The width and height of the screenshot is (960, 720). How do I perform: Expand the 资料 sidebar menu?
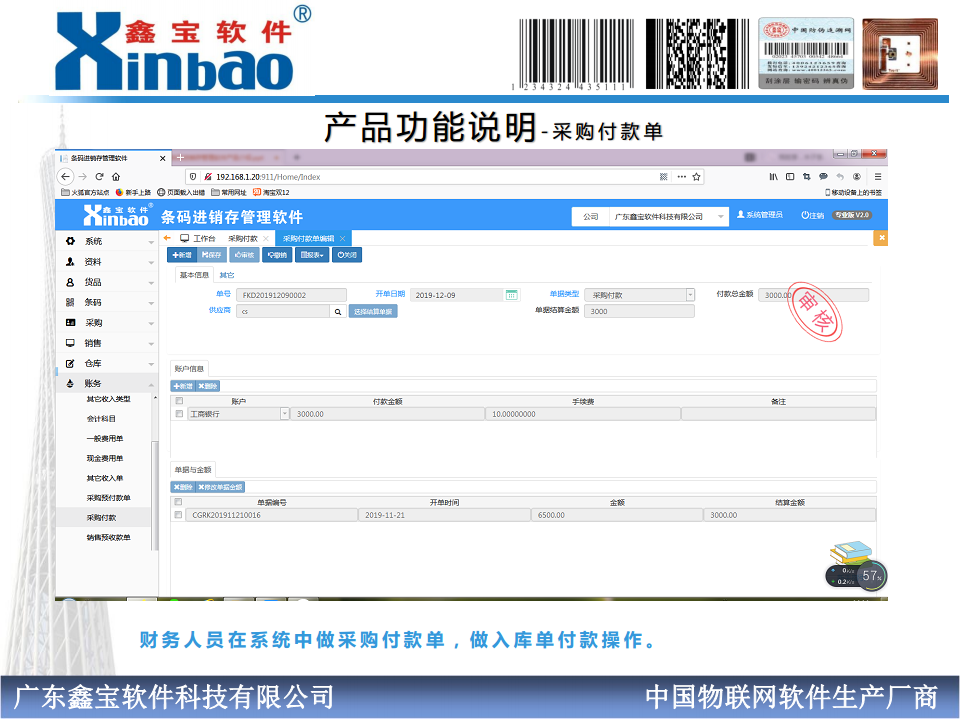(x=108, y=262)
